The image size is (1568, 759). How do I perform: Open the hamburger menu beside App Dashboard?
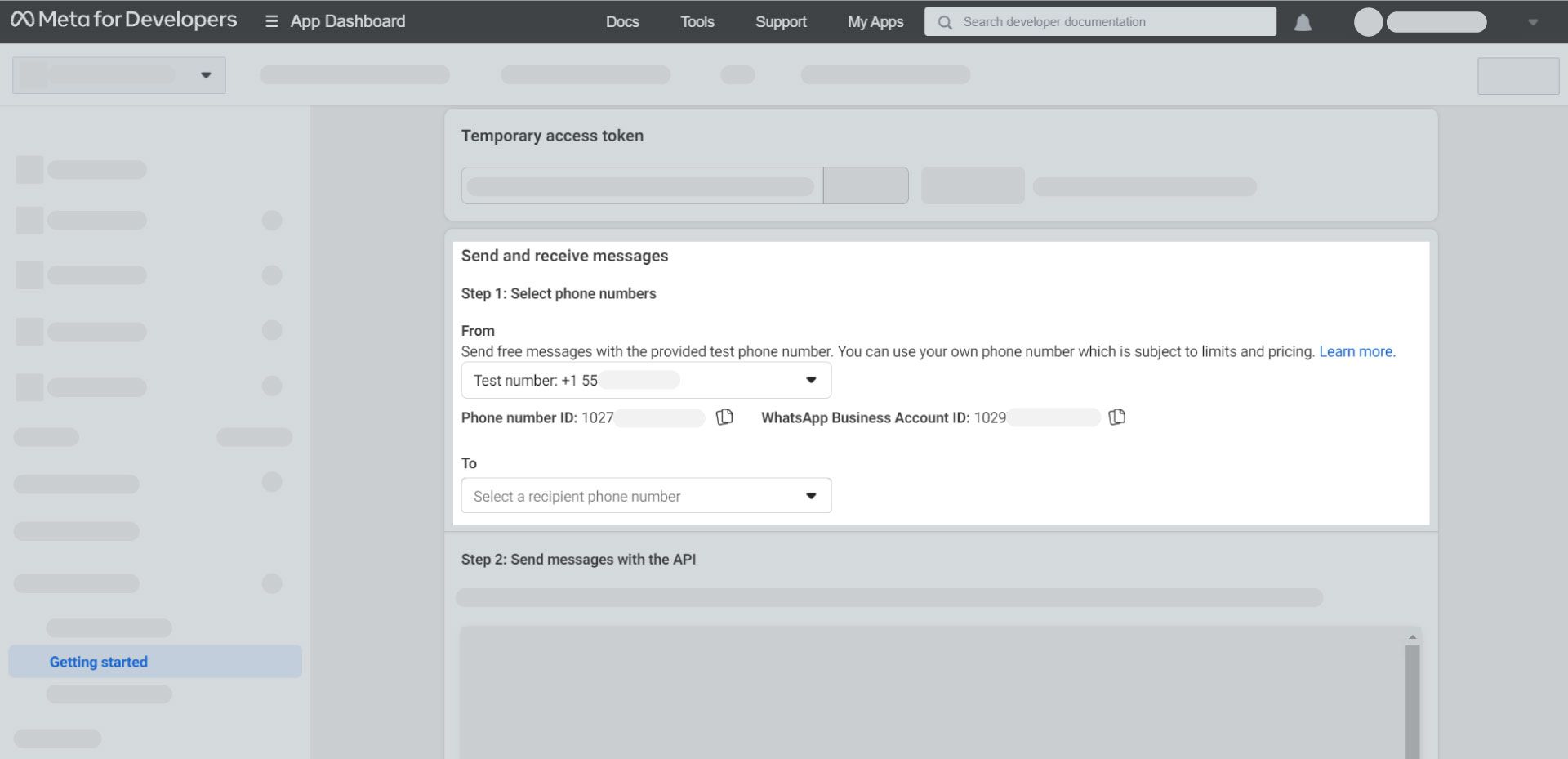click(x=270, y=21)
